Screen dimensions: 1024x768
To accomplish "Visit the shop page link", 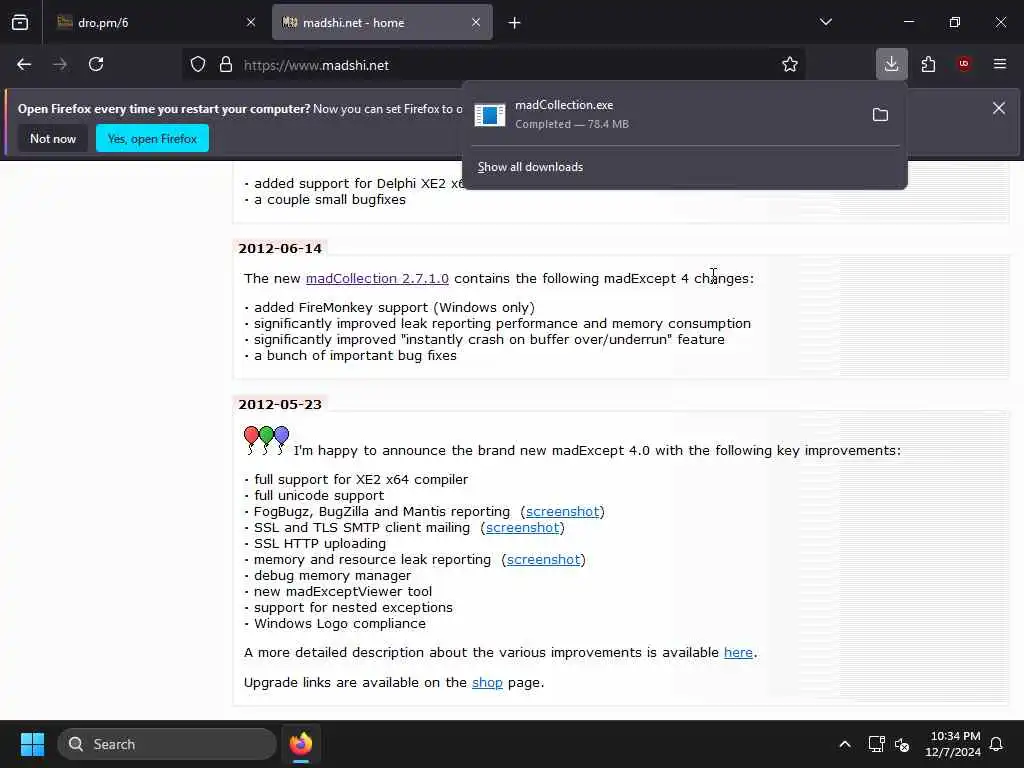I will (x=487, y=682).
